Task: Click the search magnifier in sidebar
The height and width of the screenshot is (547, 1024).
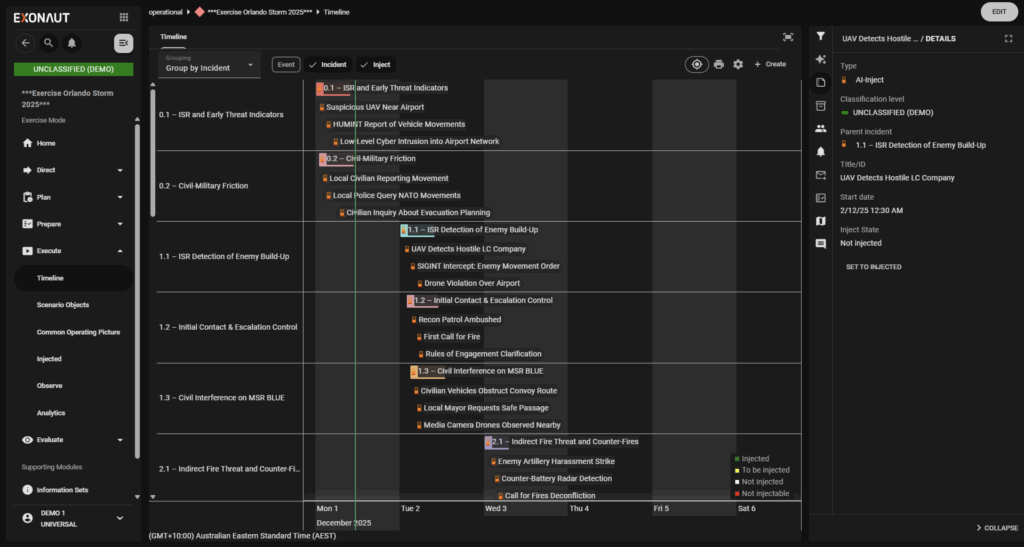Action: pyautogui.click(x=49, y=43)
